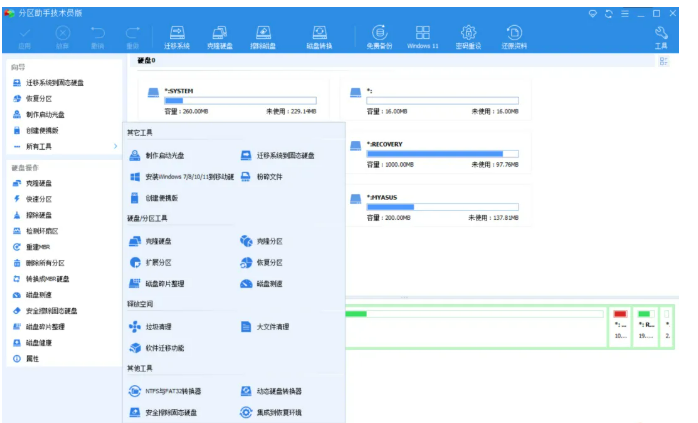698x423 pixels.
Task: Launch the NTFS与FAT32转换器 tool
Action: tap(172, 390)
